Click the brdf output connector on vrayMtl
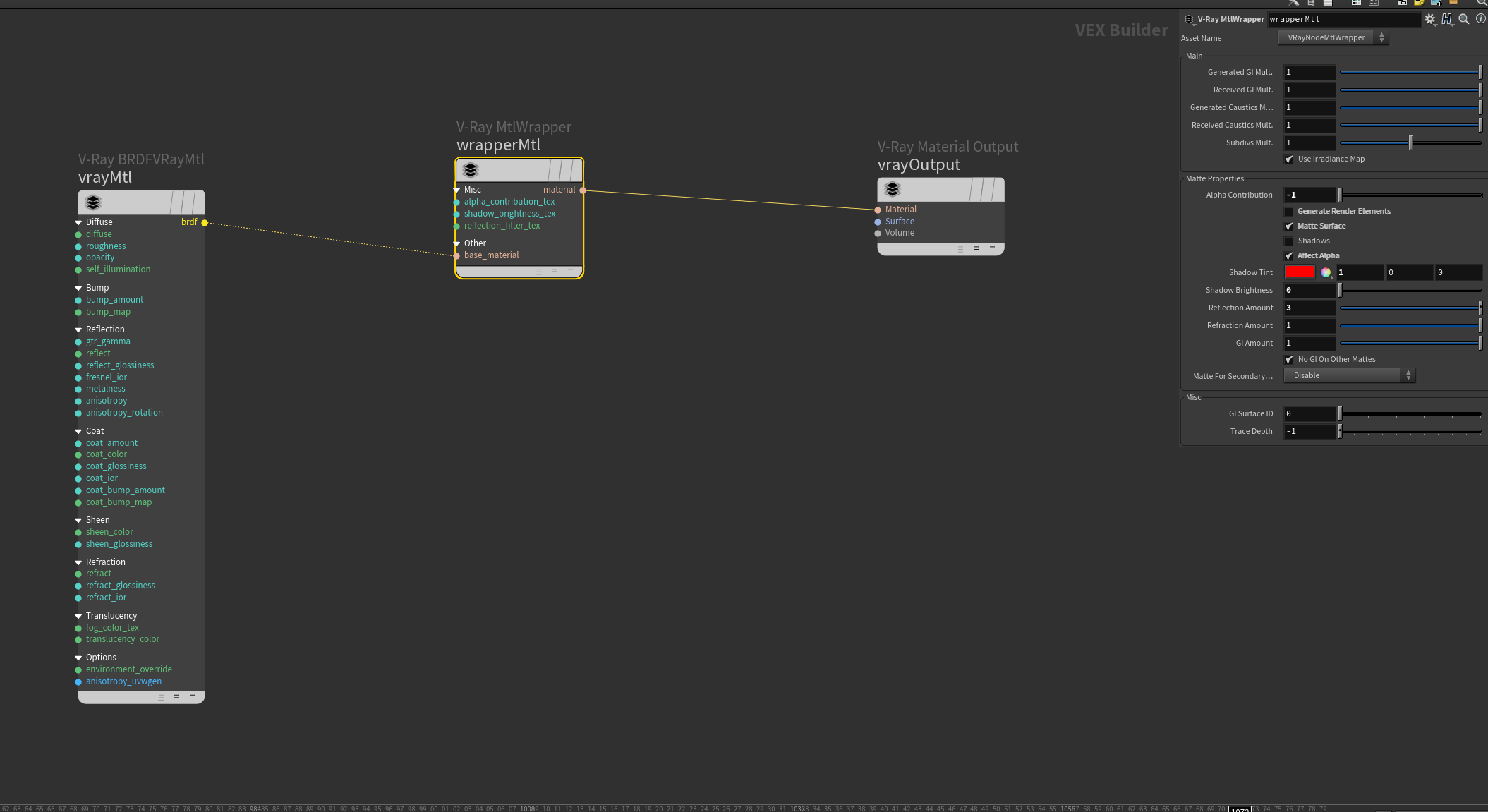 point(205,222)
